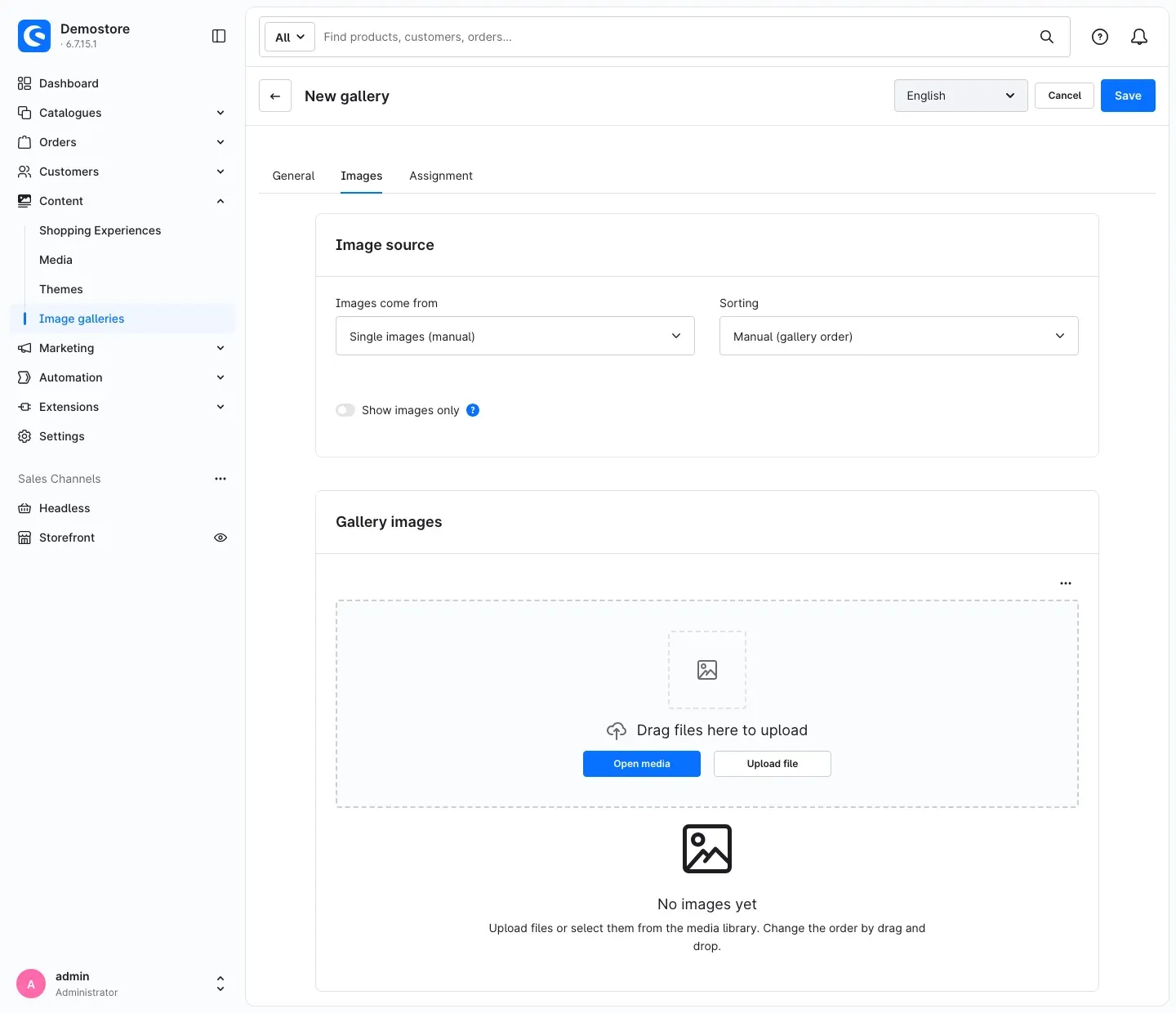Switch to the General tab

tap(293, 176)
